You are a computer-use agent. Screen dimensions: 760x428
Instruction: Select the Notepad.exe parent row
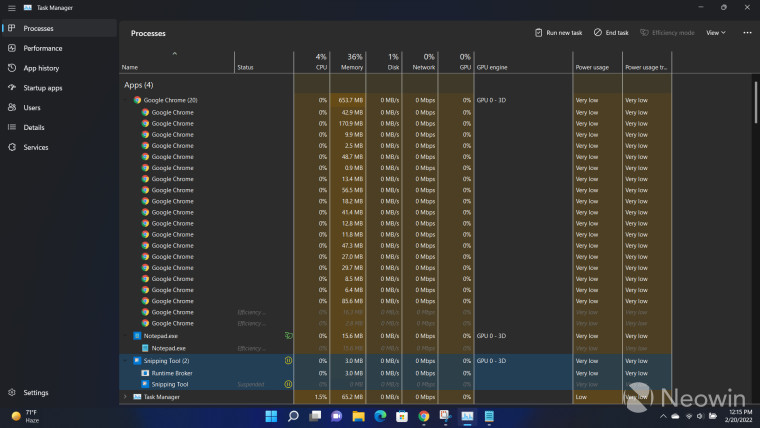pos(395,335)
